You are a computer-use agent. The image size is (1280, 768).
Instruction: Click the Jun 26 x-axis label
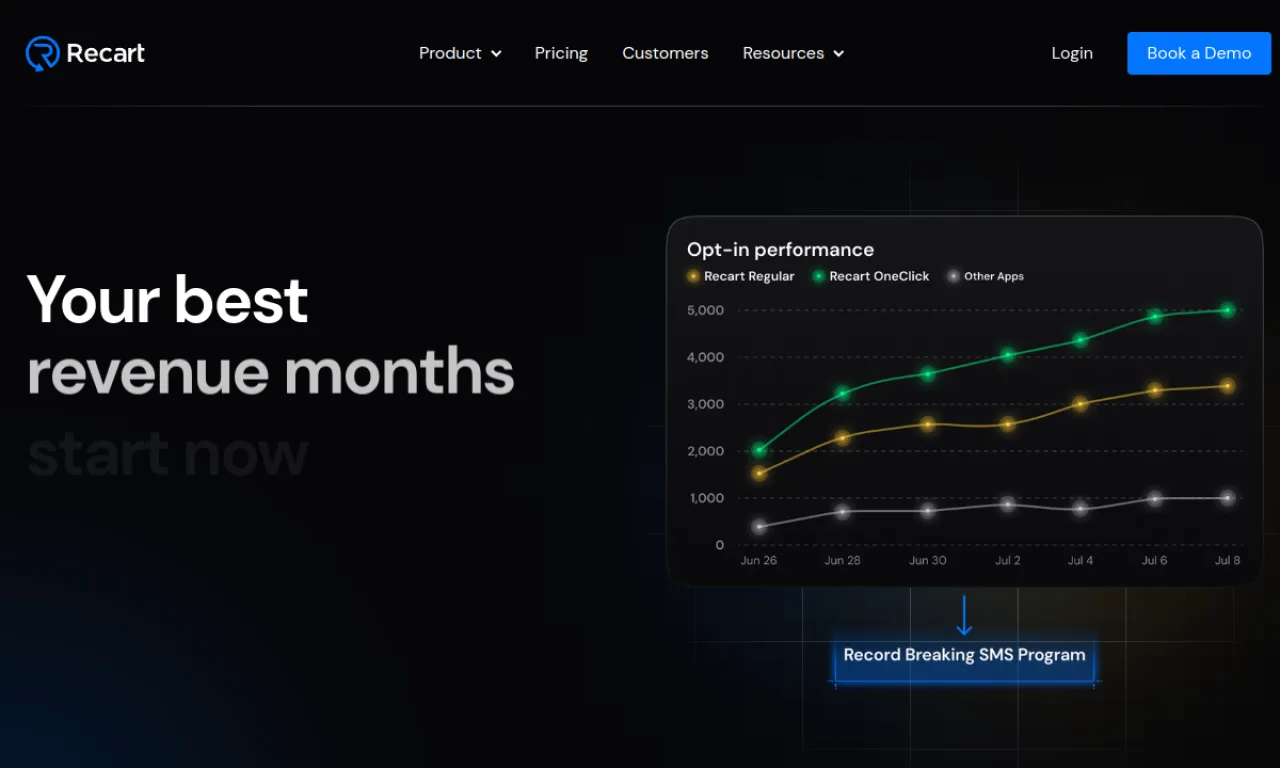pos(758,560)
